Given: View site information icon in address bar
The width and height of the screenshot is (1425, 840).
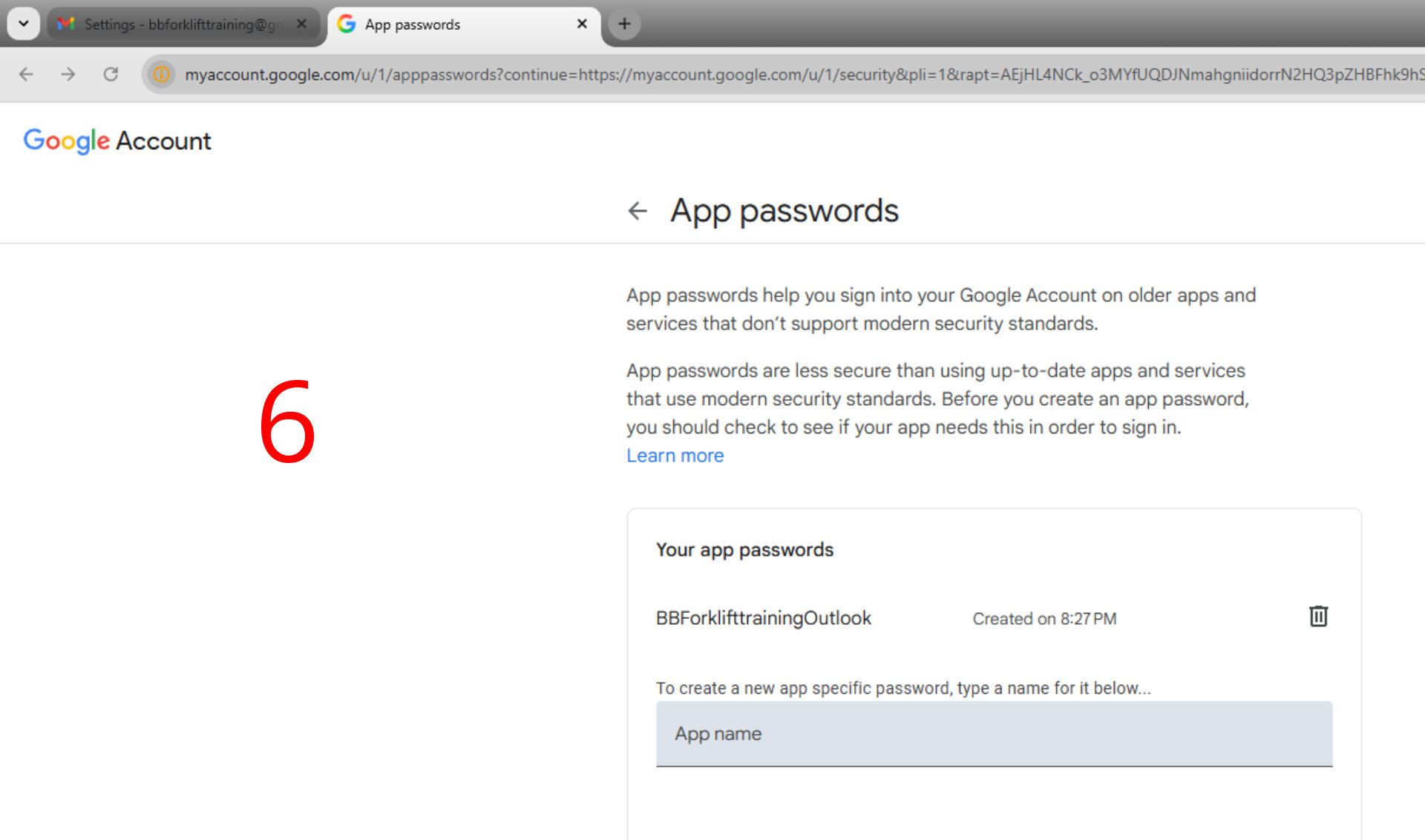Looking at the screenshot, I should tap(161, 74).
